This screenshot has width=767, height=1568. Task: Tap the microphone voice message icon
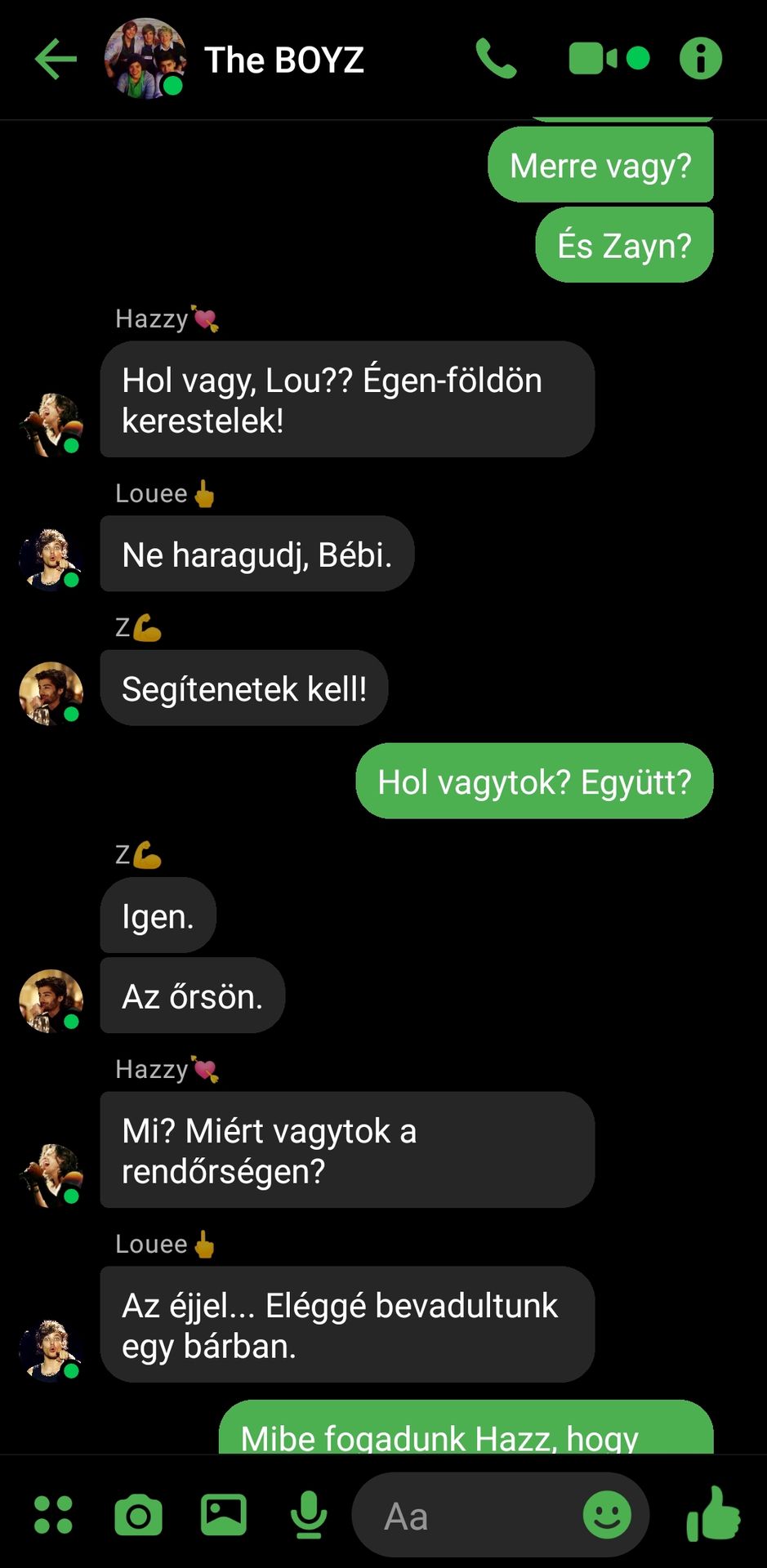(x=309, y=1515)
